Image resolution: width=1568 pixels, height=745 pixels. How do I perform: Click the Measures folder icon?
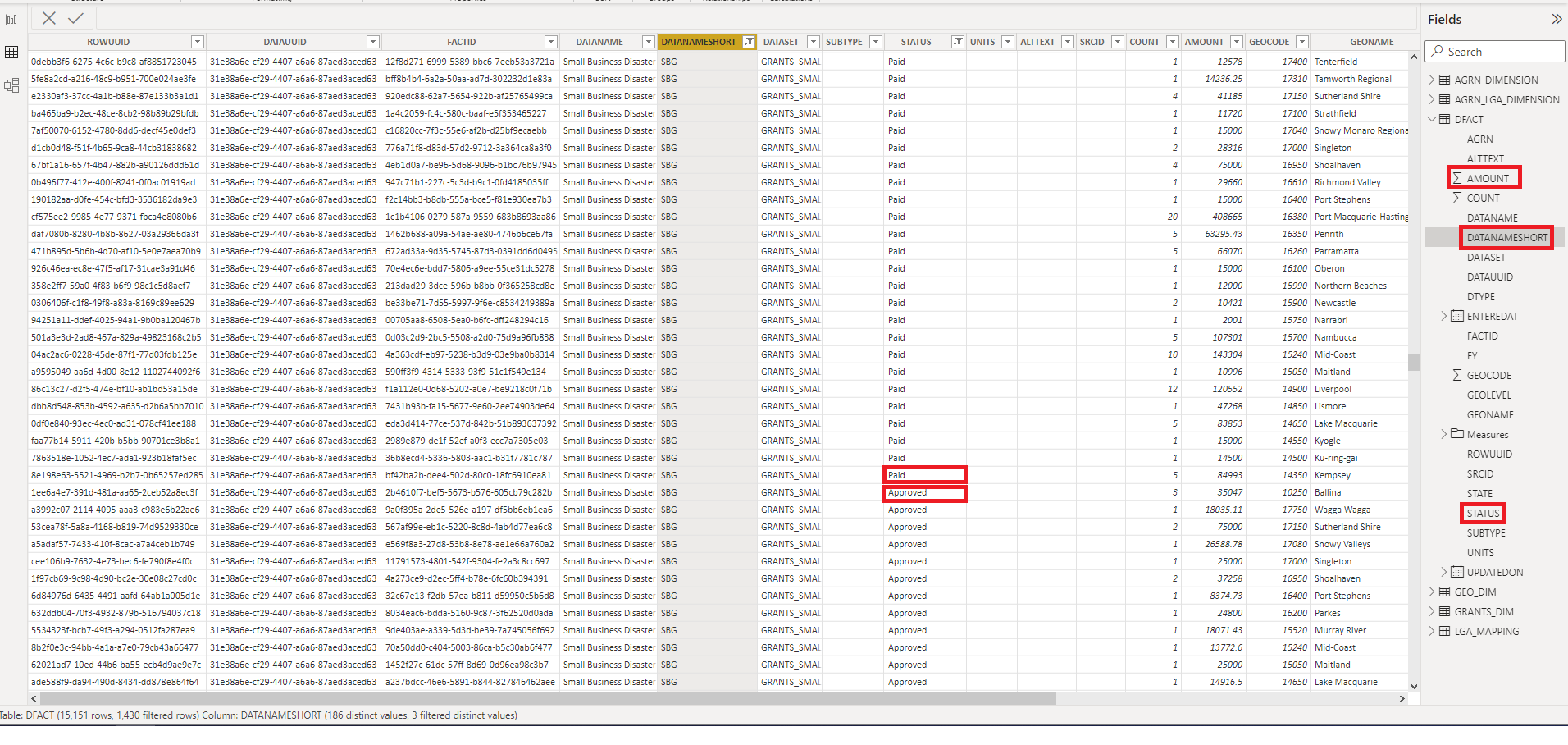click(x=1457, y=434)
